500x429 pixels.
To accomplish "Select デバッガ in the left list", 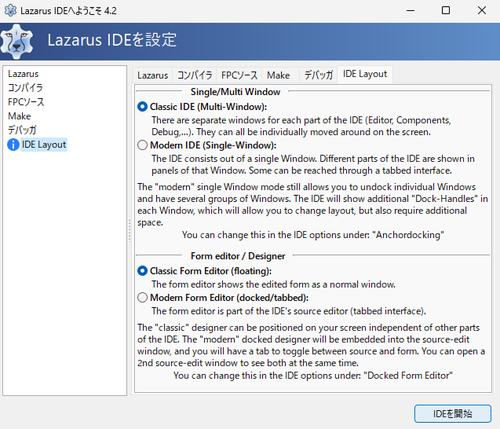I will [22, 130].
